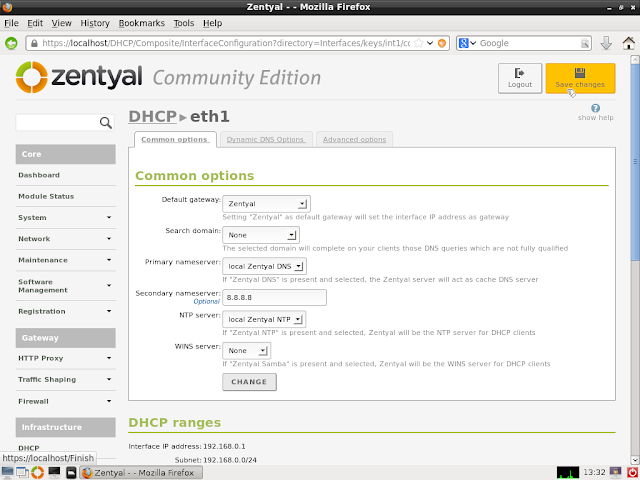Open the NTP server dropdown
Viewport: 640px width, 480px height.
point(264,319)
